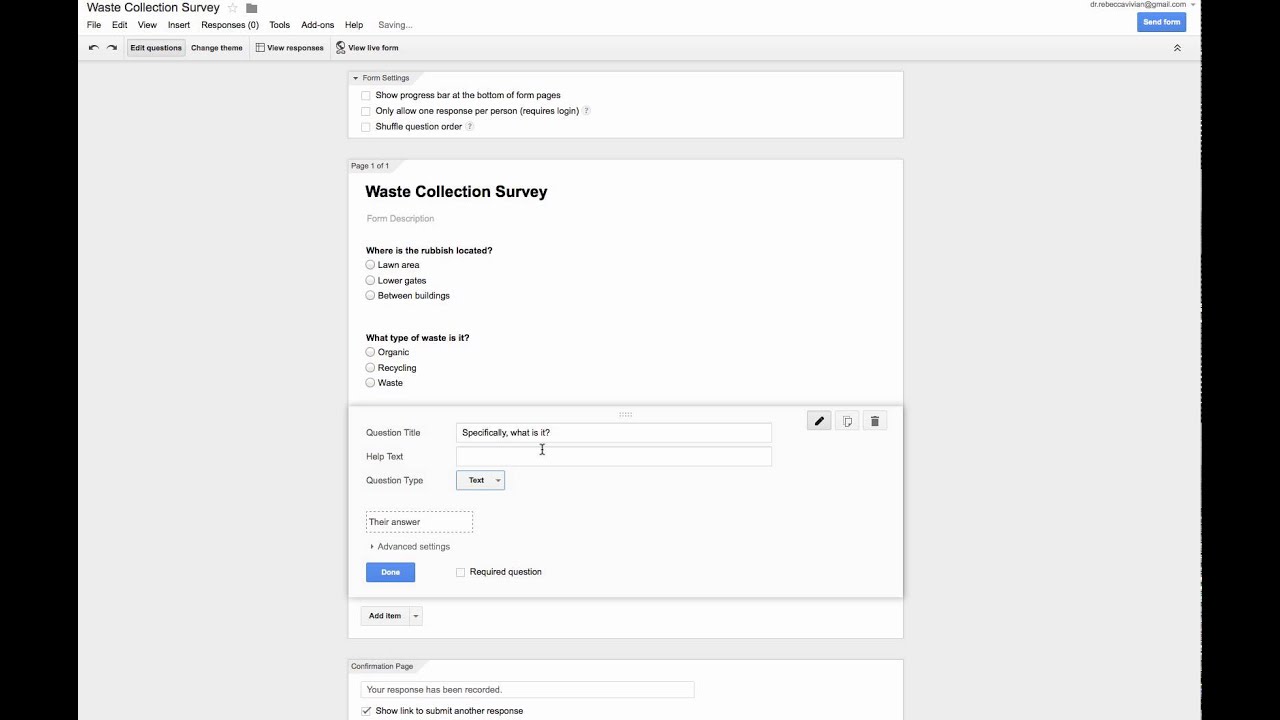Click the Waste Collection Survey form heading

456,192
